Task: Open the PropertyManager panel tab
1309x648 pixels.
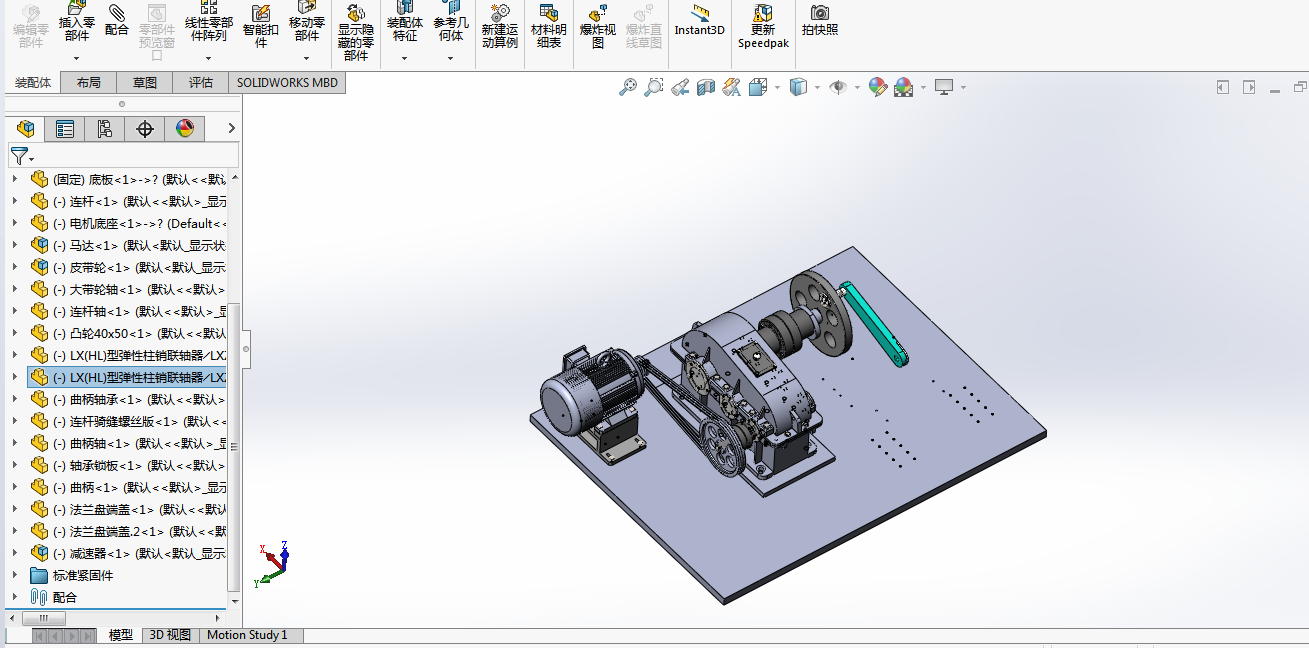Action: coord(65,128)
